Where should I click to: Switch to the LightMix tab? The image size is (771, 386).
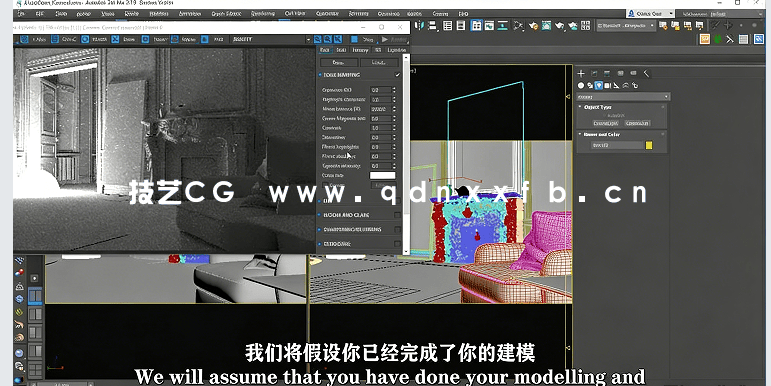396,50
